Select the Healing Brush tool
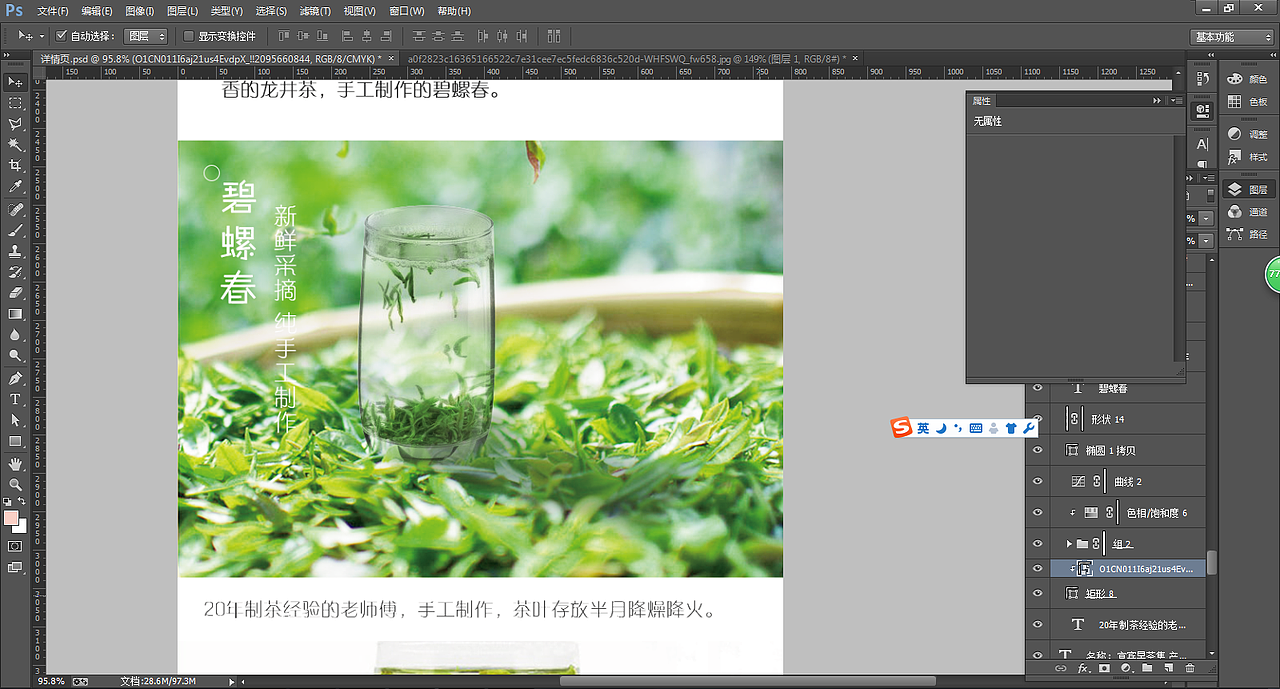 15,210
